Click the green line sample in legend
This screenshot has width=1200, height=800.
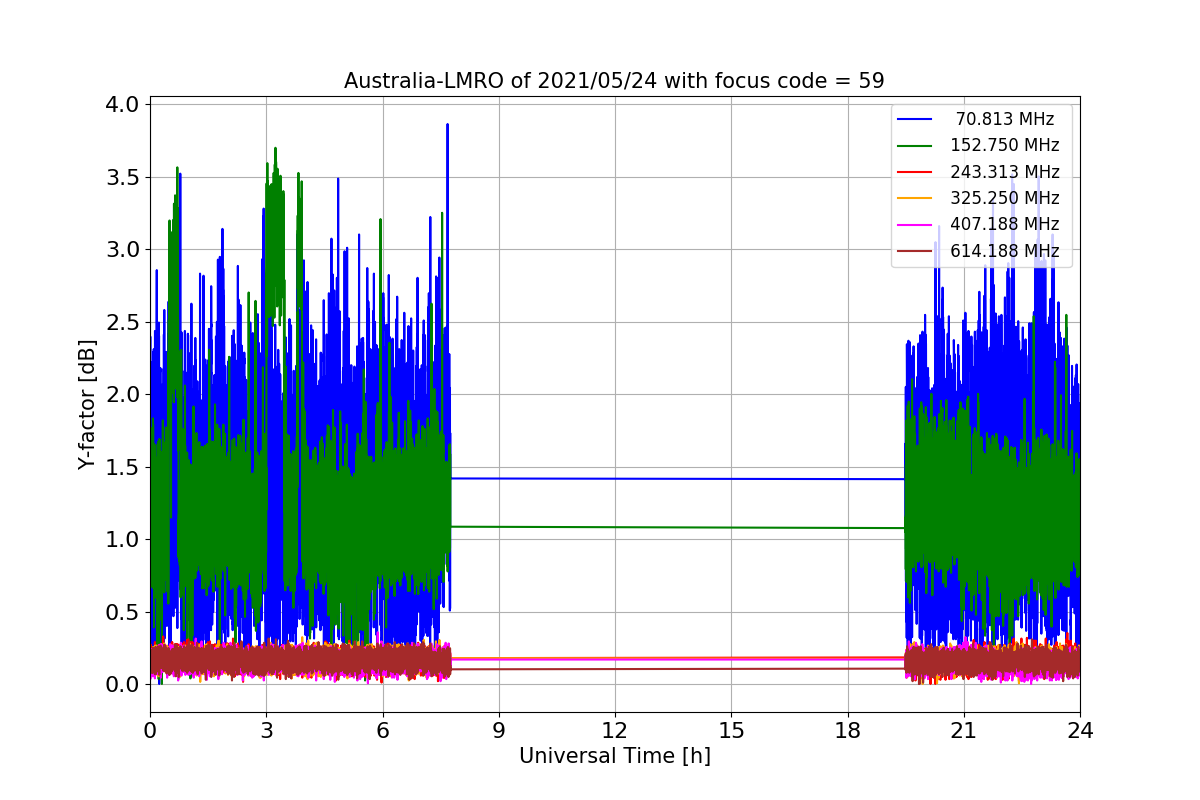(915, 146)
